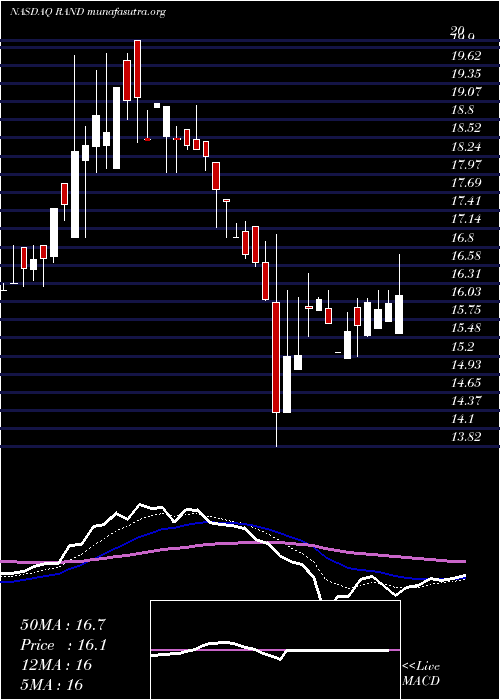The image size is (500, 700).
Task: Click the 18.52 price axis label
Action: pos(466,128)
